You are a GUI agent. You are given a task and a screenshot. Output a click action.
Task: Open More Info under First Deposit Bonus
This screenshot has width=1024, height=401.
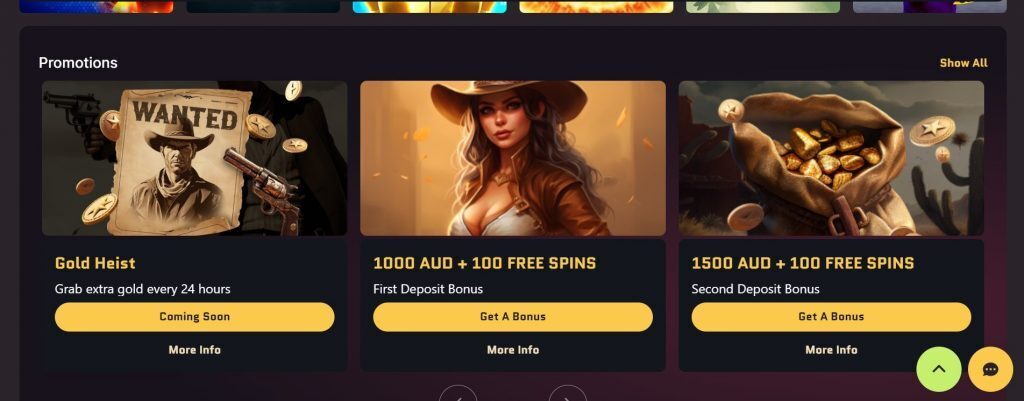point(513,350)
